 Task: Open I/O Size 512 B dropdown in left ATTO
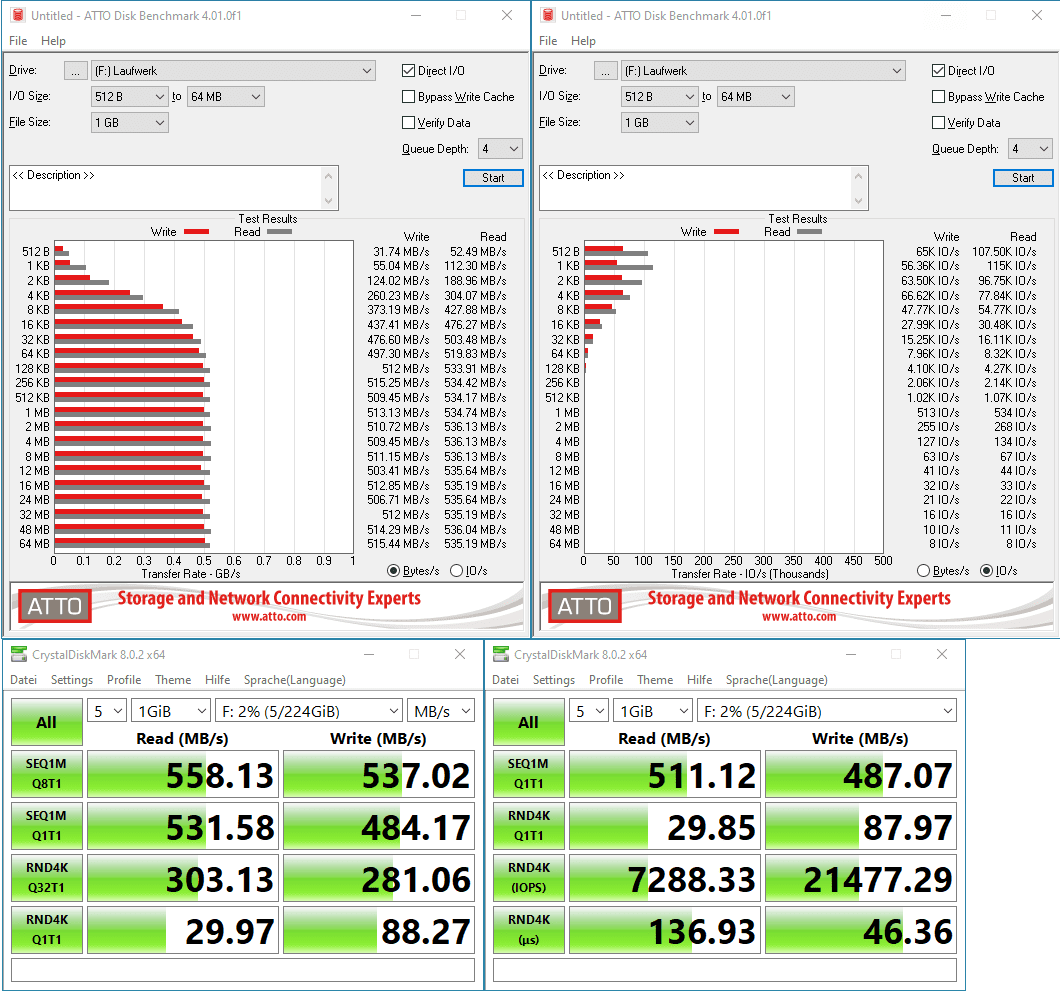[129, 97]
